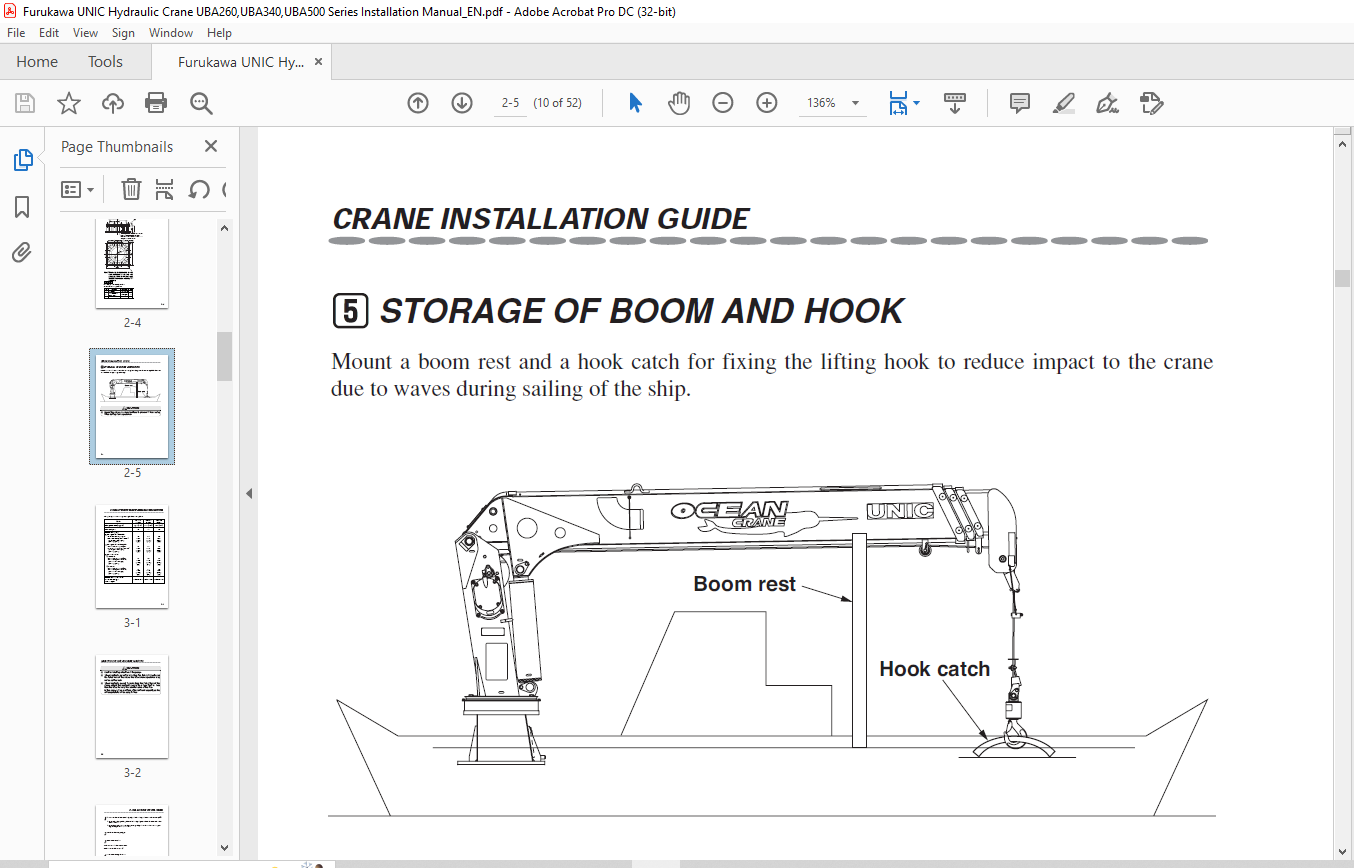
Task: Go to the next page arrow
Action: [x=462, y=103]
